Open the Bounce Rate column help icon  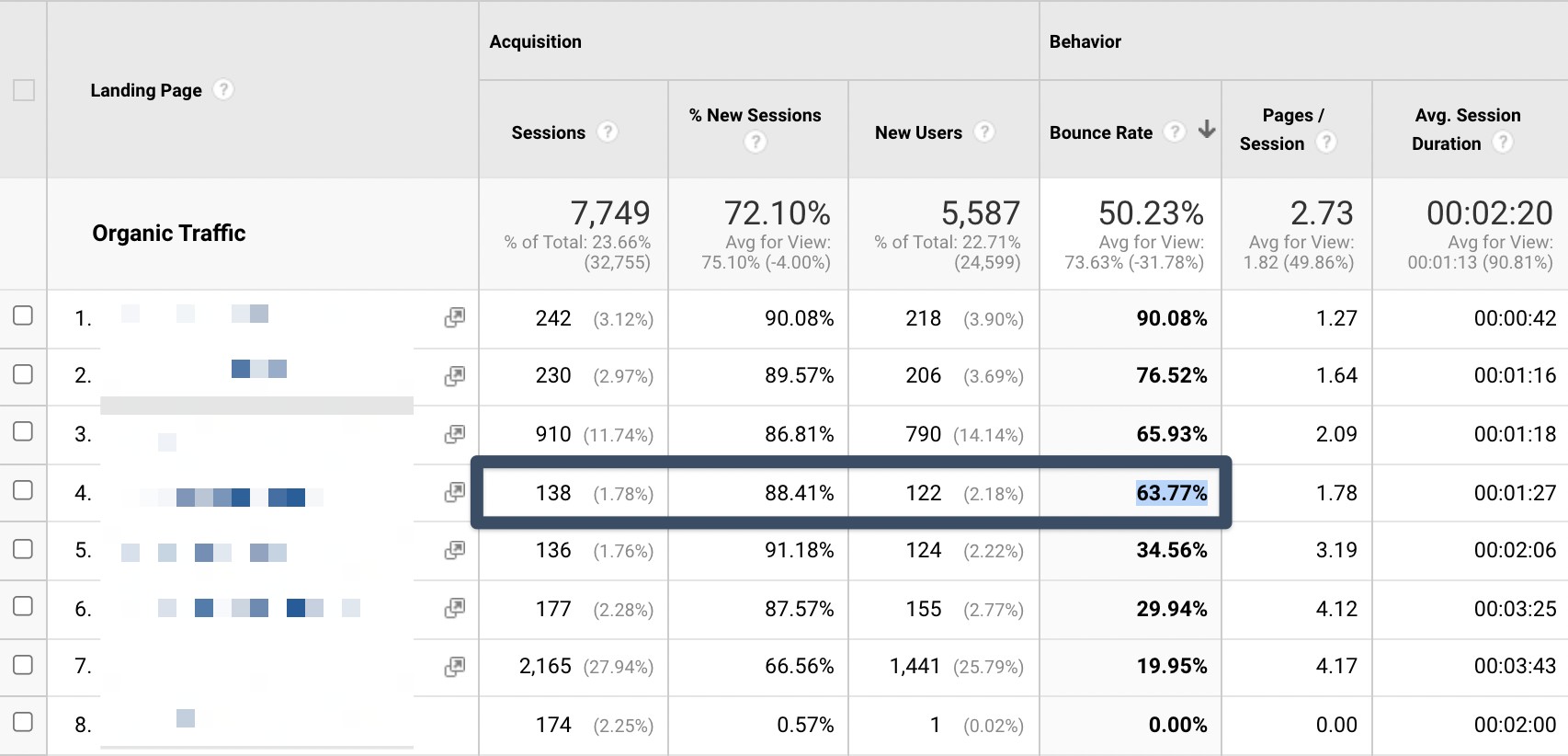click(1175, 132)
